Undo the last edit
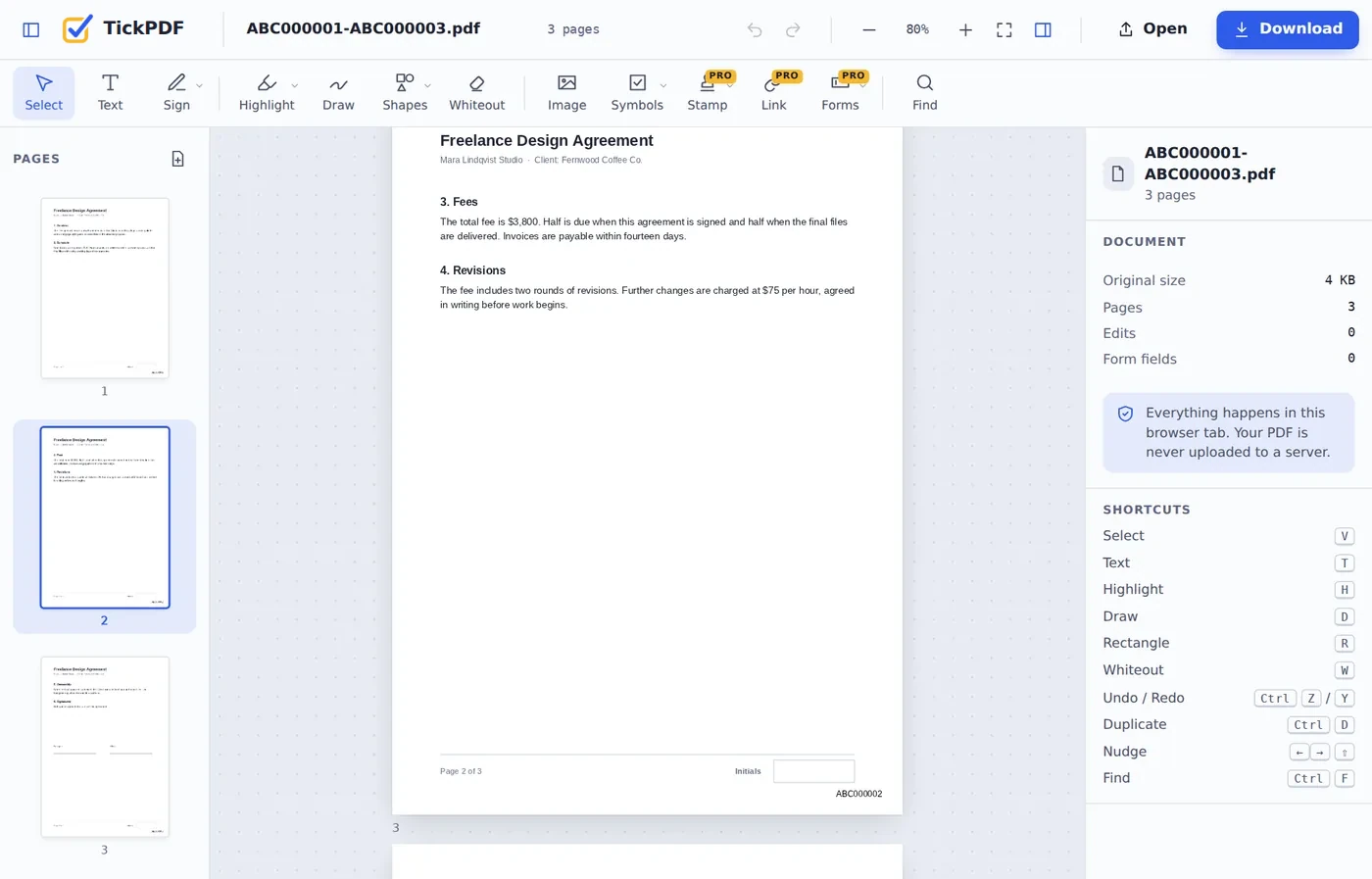The image size is (1372, 879). pos(755,29)
